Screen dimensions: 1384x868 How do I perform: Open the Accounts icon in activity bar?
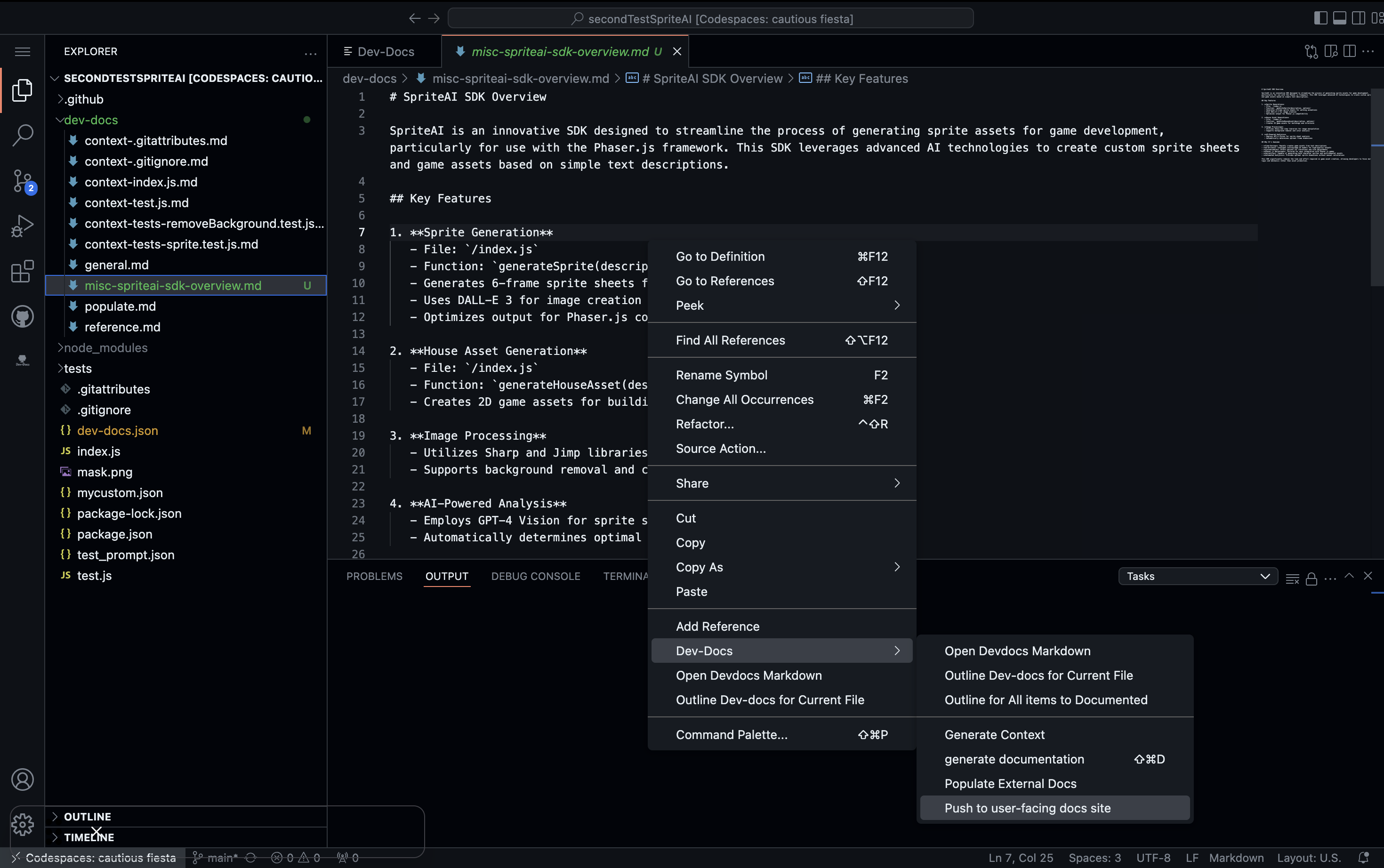point(23,780)
